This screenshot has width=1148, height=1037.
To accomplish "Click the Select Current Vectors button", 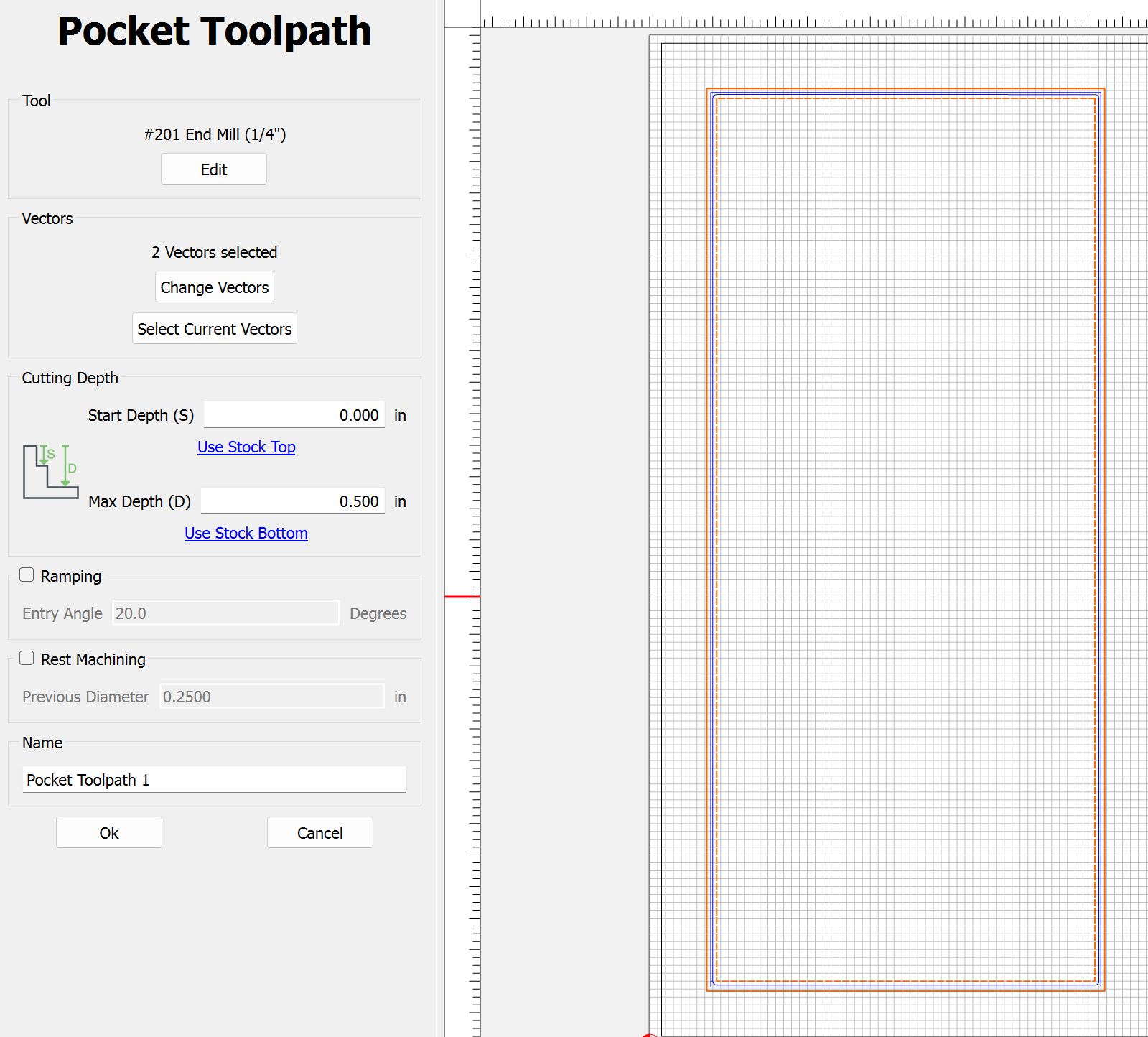I will coord(214,329).
